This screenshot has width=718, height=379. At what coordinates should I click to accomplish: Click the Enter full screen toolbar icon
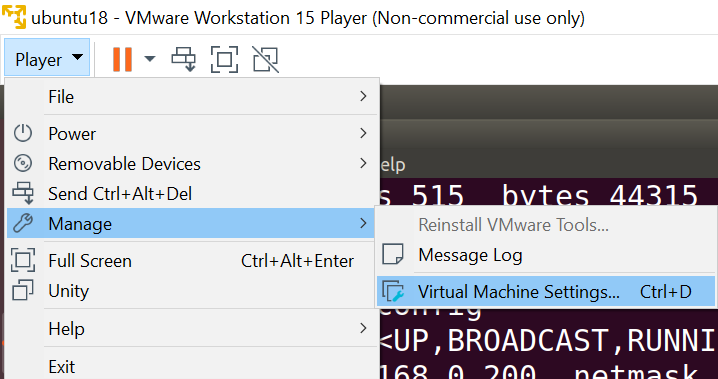(x=224, y=60)
